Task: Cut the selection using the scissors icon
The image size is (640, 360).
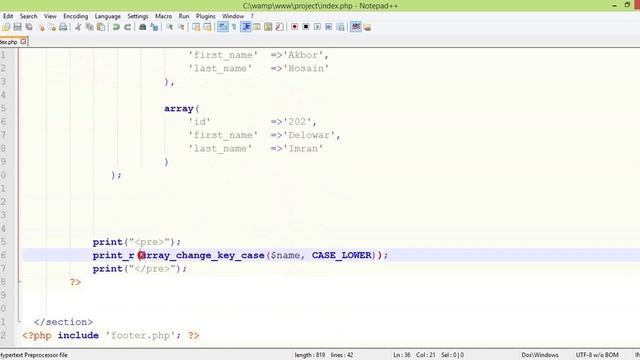Action: click(78, 27)
